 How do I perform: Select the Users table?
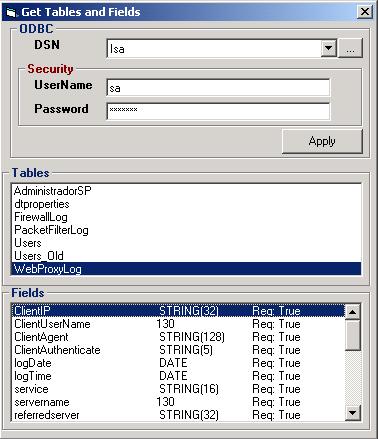pos(186,243)
